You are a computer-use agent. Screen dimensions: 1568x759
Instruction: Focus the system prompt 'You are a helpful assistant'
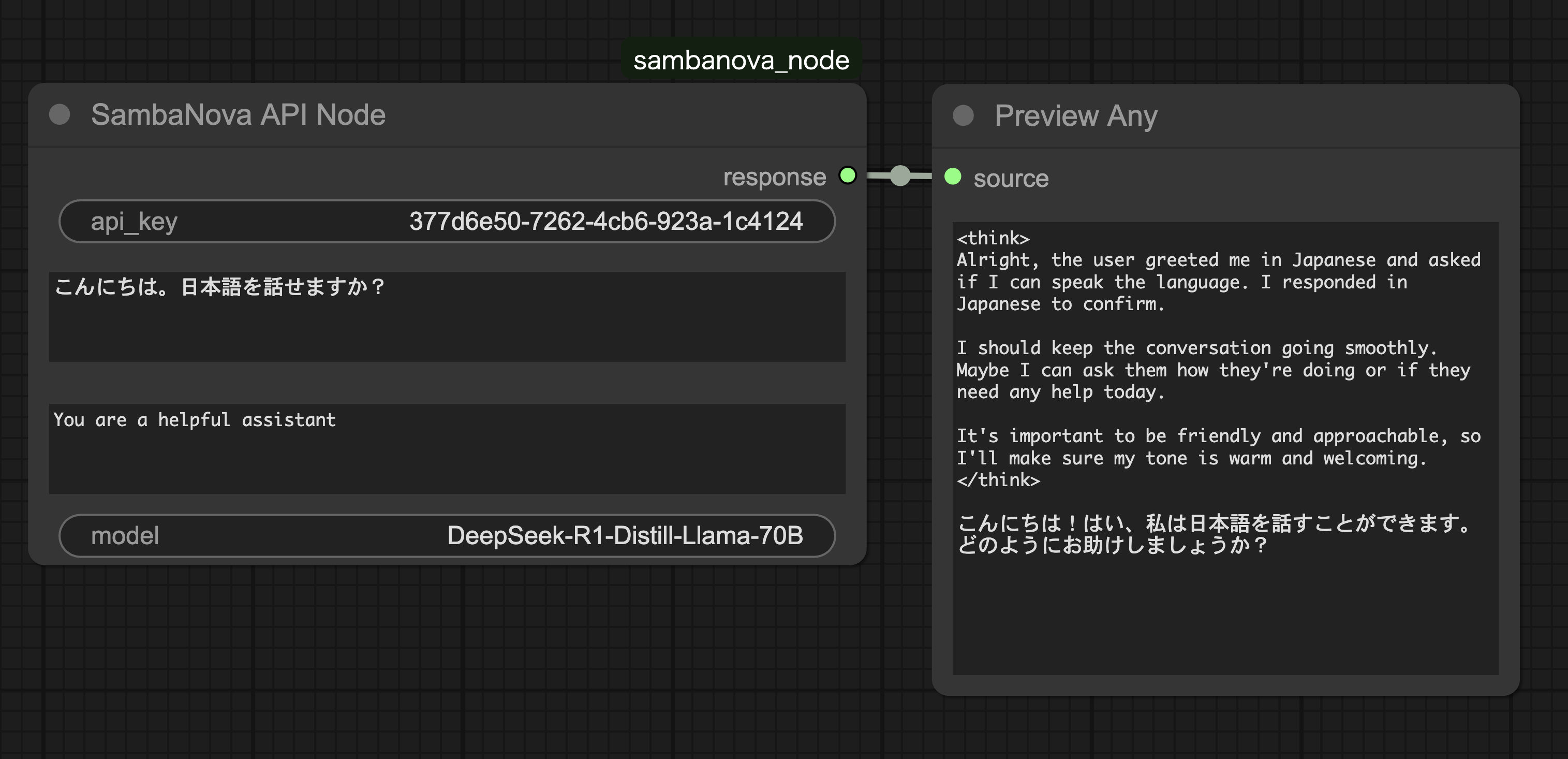tap(447, 448)
